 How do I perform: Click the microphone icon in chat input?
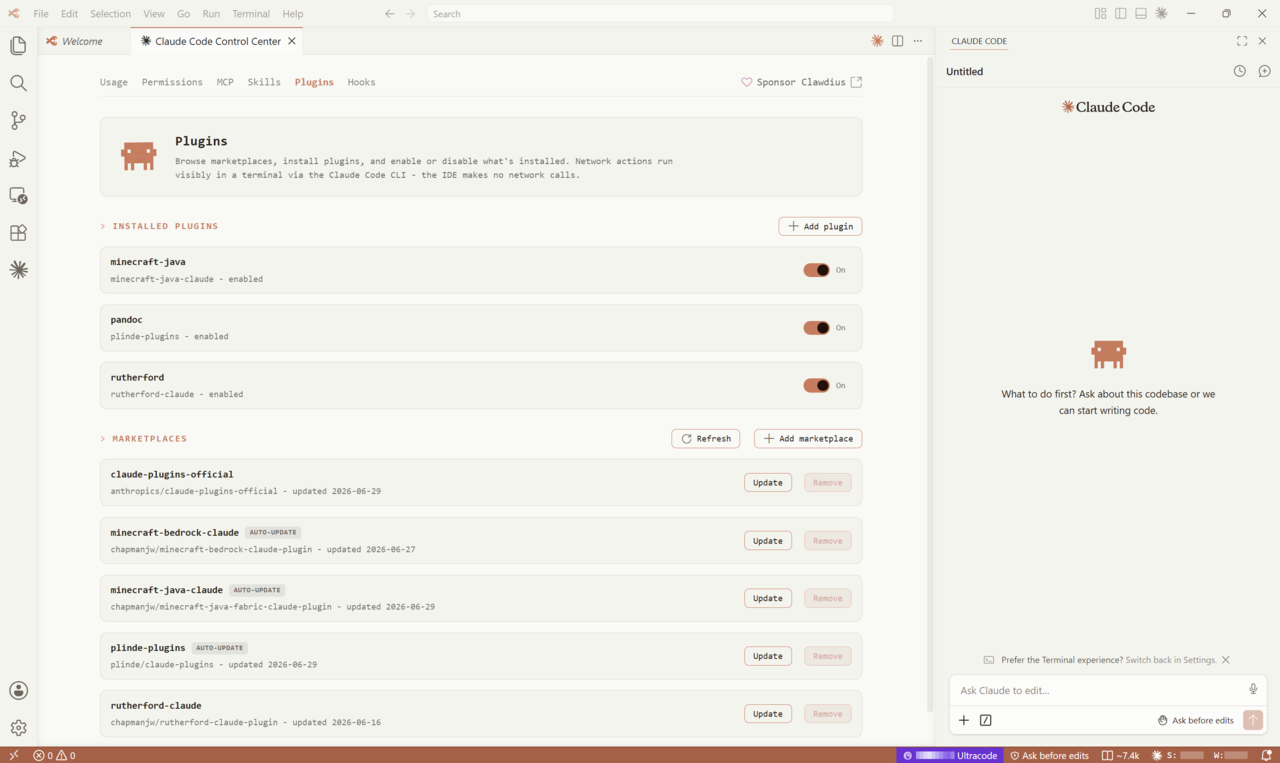tap(1253, 689)
